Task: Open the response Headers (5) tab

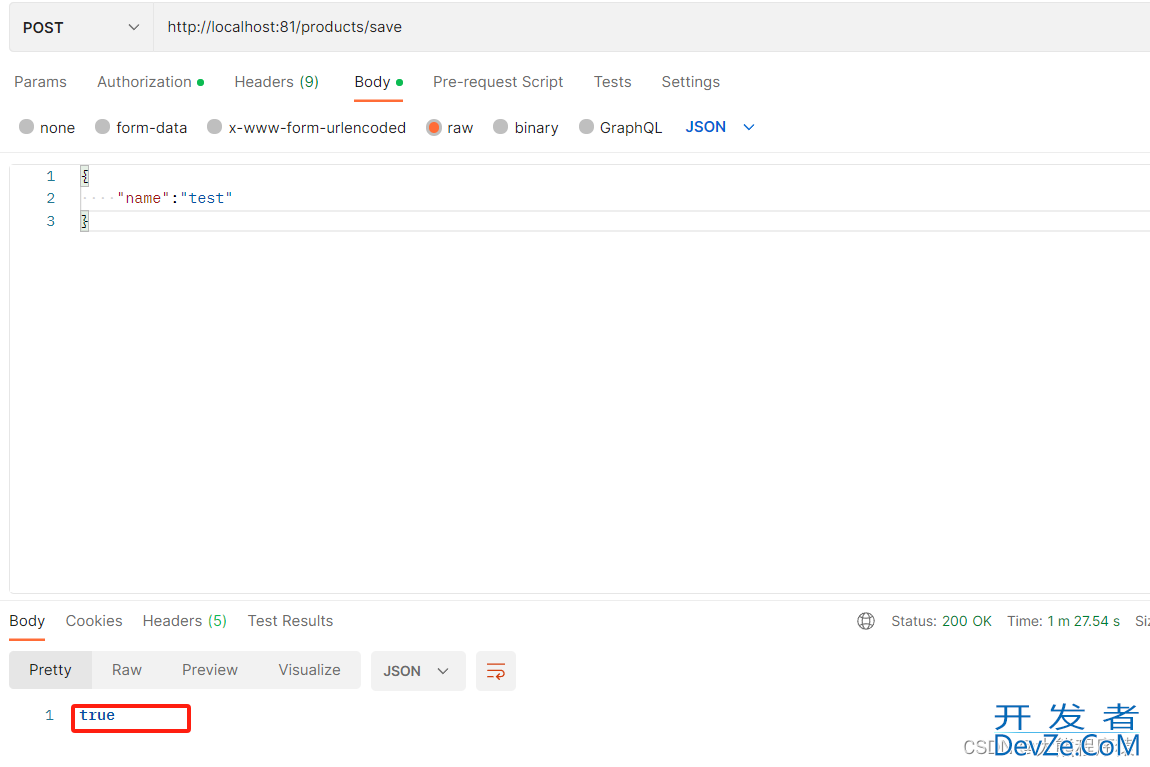Action: click(x=185, y=621)
